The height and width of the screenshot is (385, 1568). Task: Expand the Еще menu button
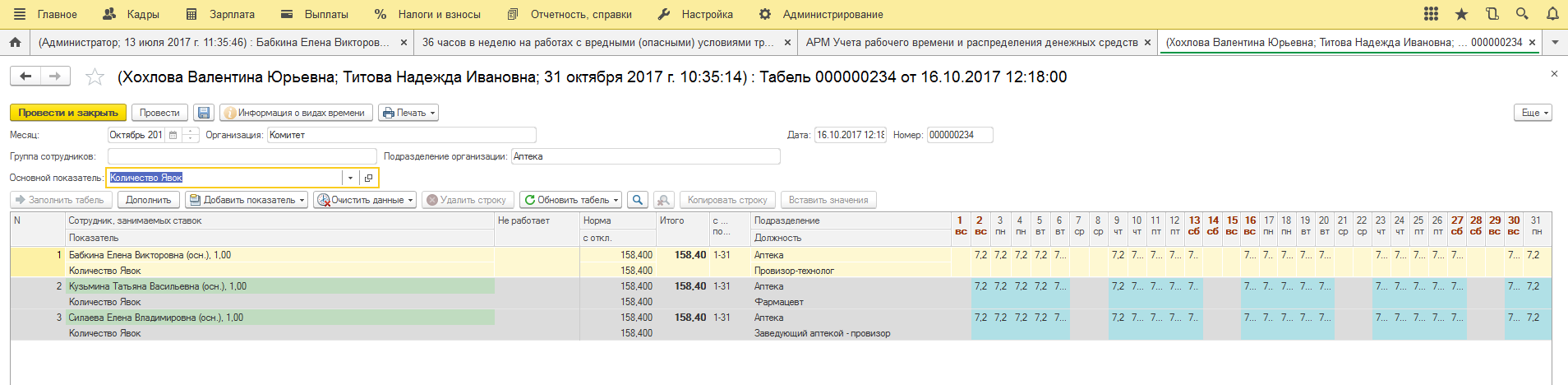click(1533, 113)
